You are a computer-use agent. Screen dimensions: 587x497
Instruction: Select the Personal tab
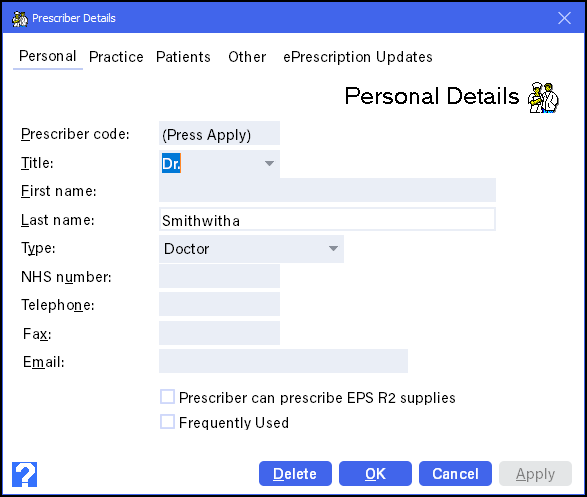click(48, 57)
